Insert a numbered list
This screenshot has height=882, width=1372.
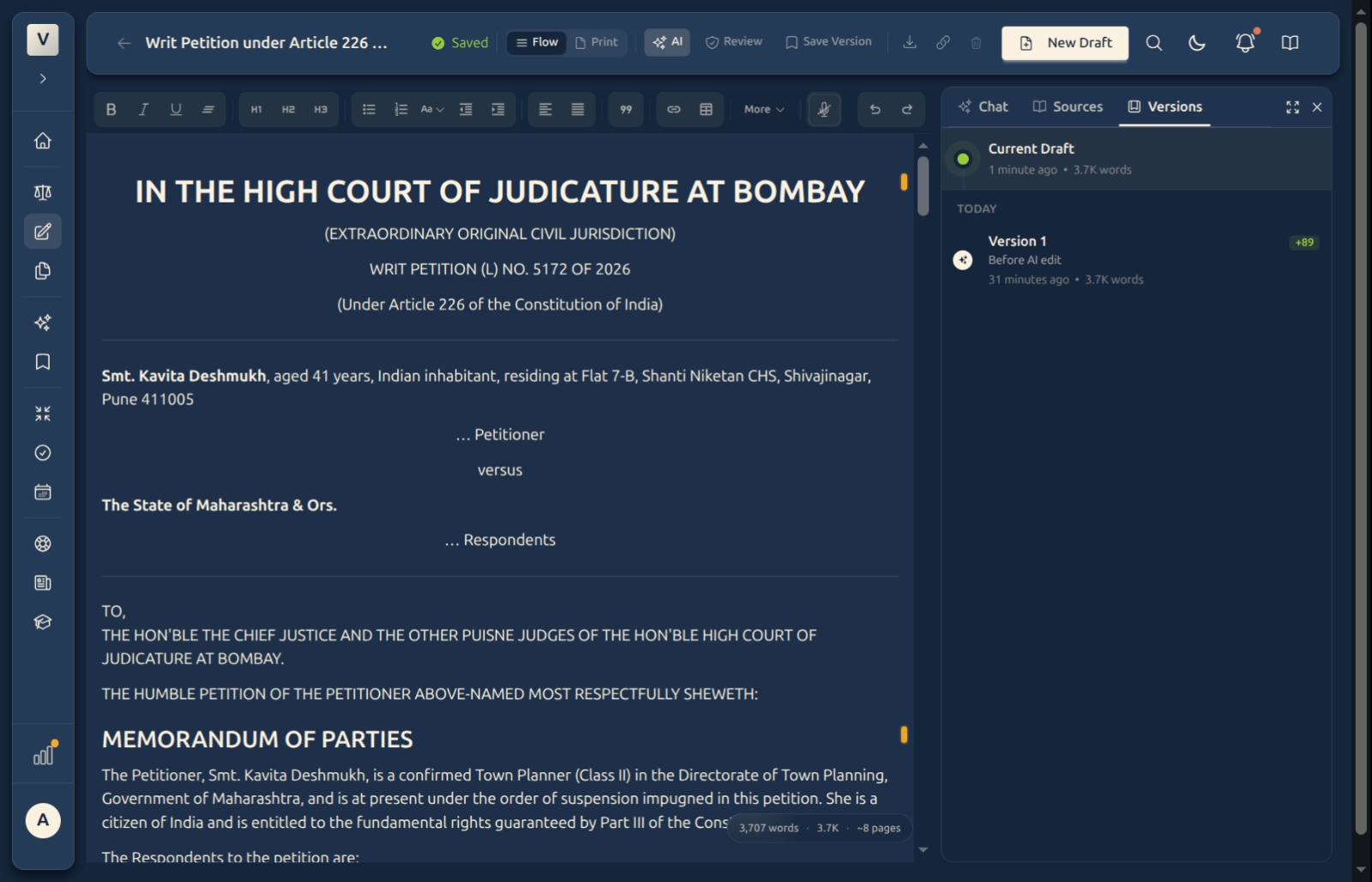(400, 109)
